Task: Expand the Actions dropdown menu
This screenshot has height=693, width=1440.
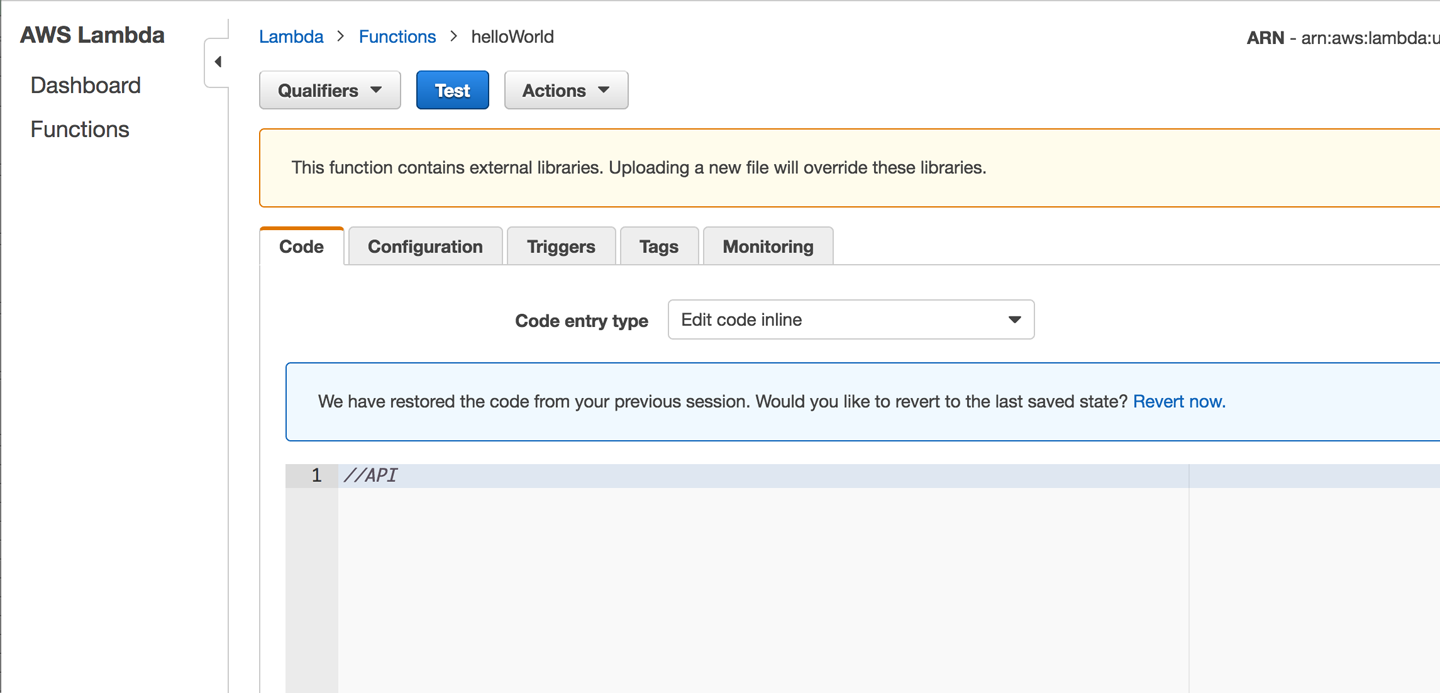Action: tap(566, 90)
